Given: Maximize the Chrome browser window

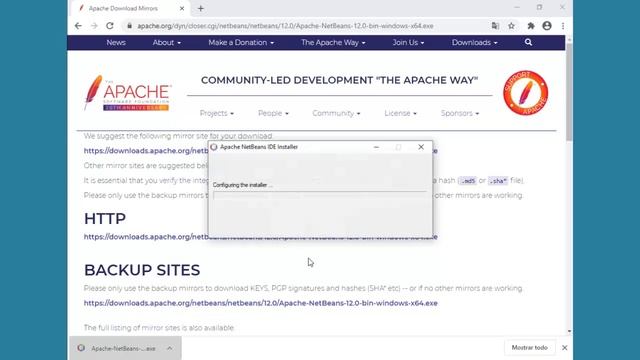Looking at the screenshot, I should [x=539, y=7].
